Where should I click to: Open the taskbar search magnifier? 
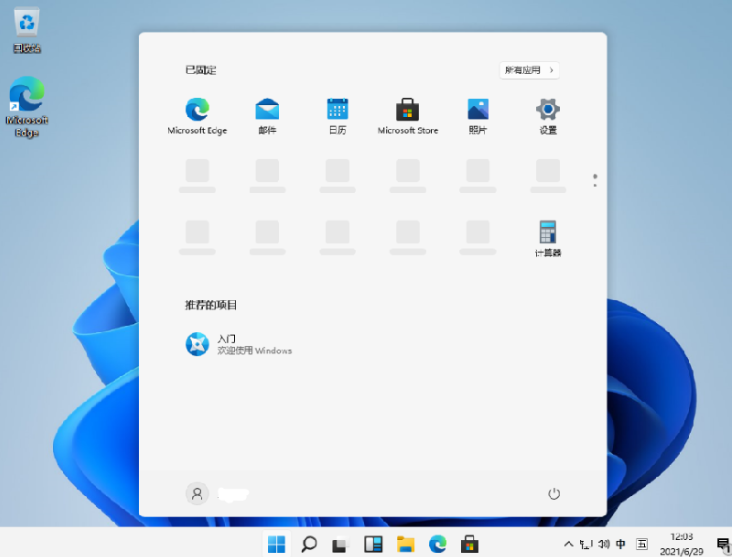[309, 544]
